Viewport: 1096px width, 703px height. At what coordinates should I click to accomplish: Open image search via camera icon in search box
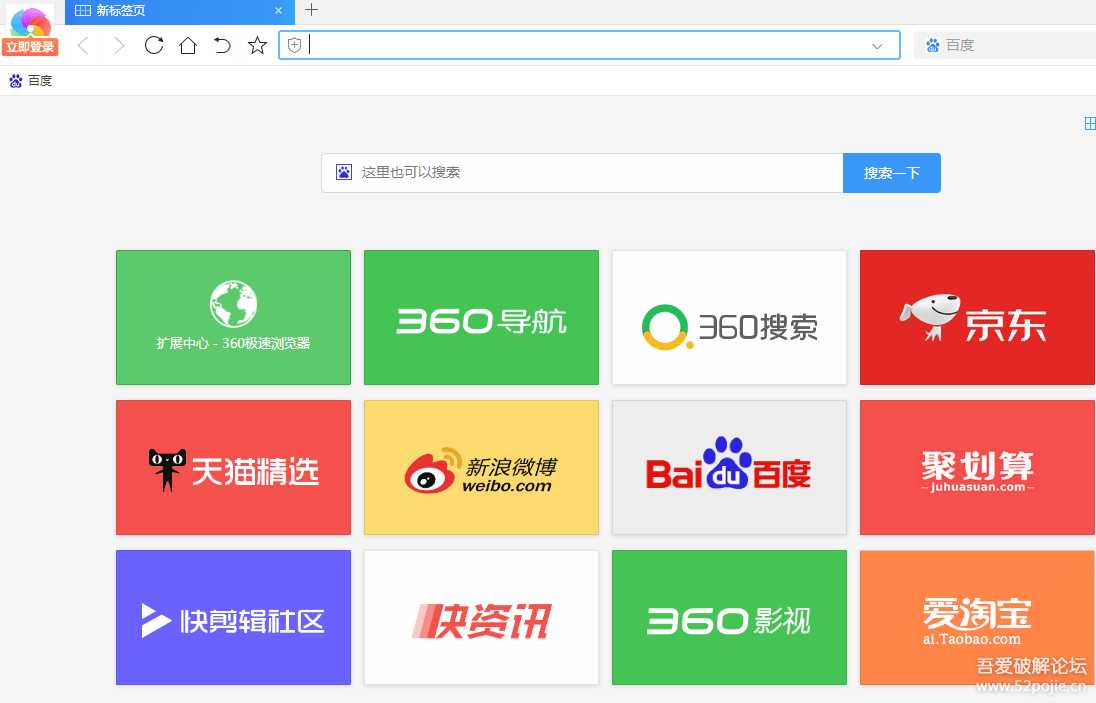pos(344,172)
